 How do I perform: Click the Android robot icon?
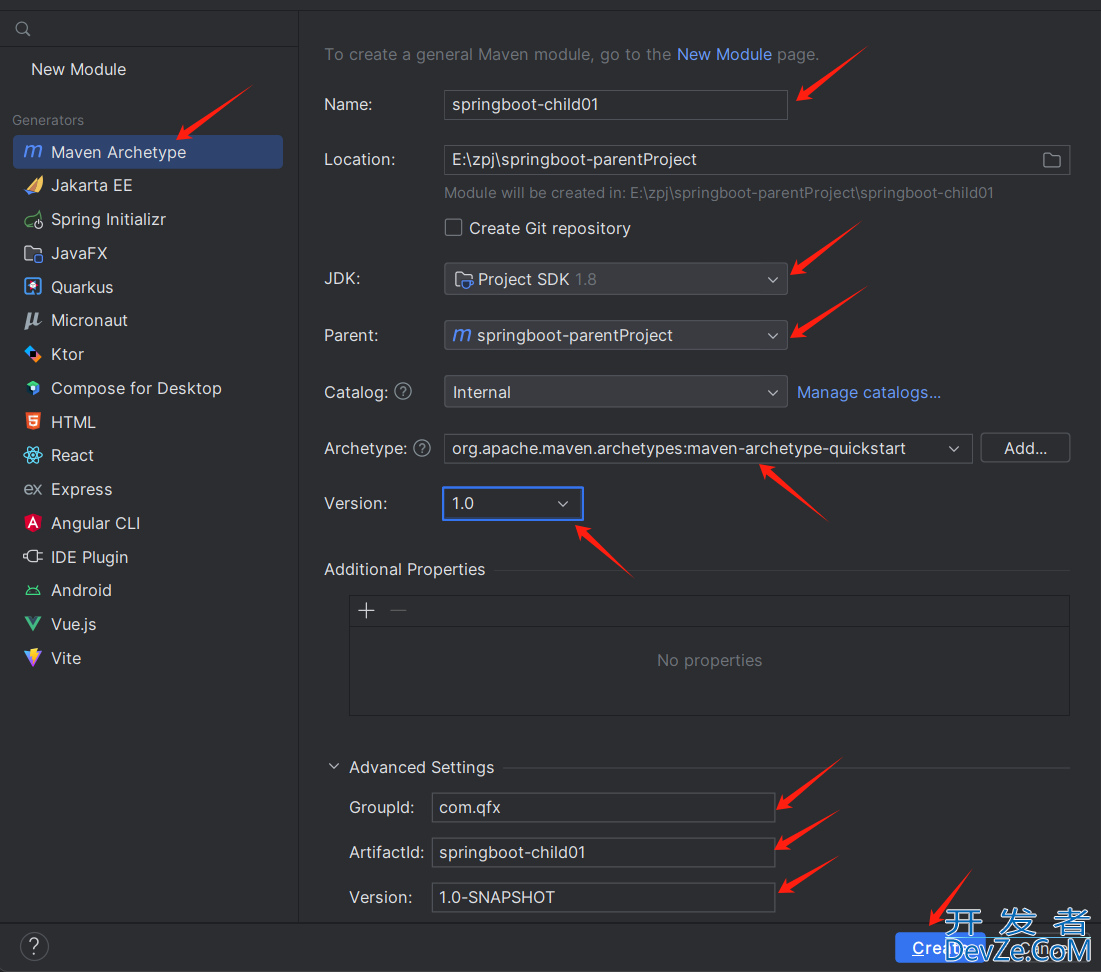click(x=33, y=590)
